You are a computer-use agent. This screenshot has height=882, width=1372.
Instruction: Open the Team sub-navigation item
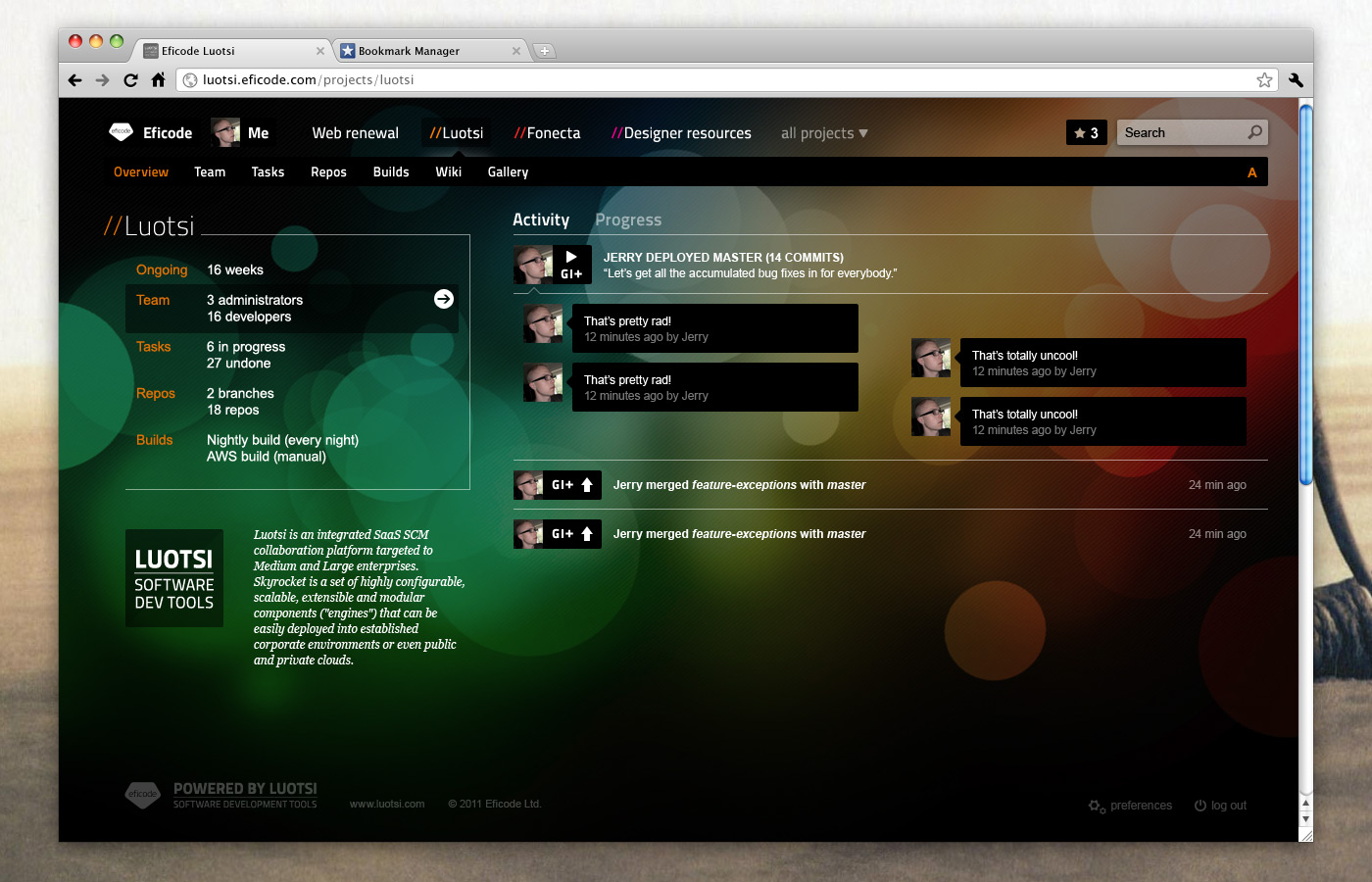[210, 172]
